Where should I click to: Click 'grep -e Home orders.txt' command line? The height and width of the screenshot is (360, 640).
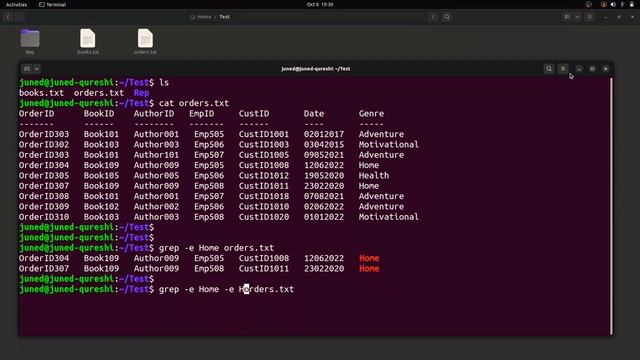coord(216,248)
